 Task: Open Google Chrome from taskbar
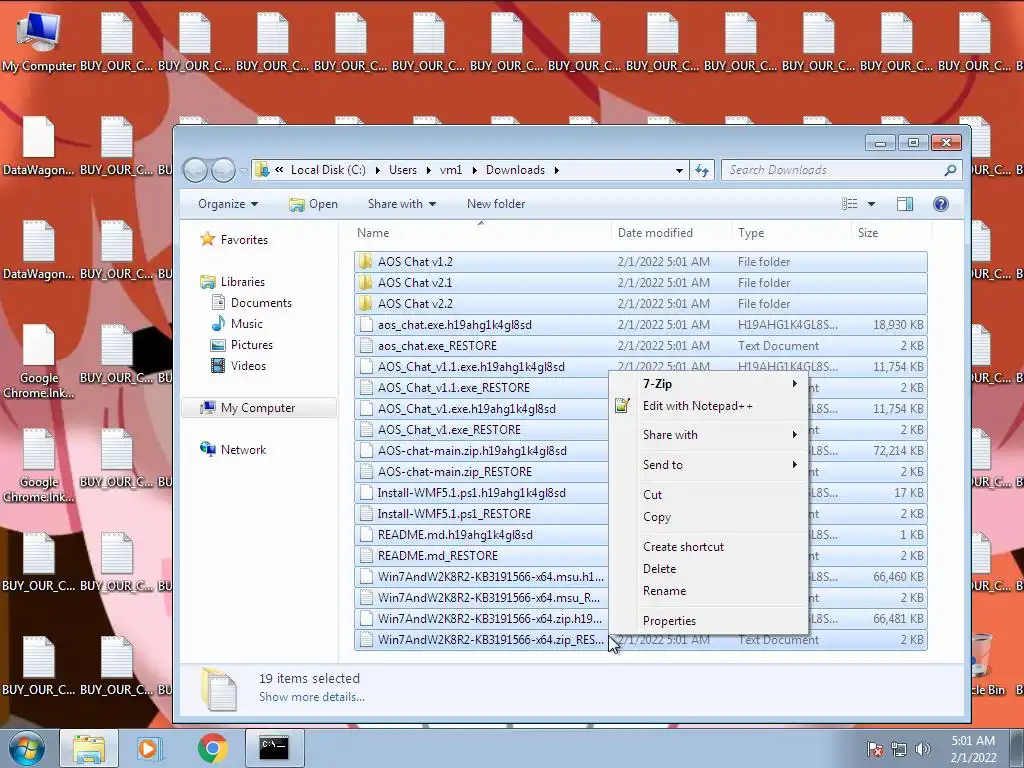click(212, 748)
